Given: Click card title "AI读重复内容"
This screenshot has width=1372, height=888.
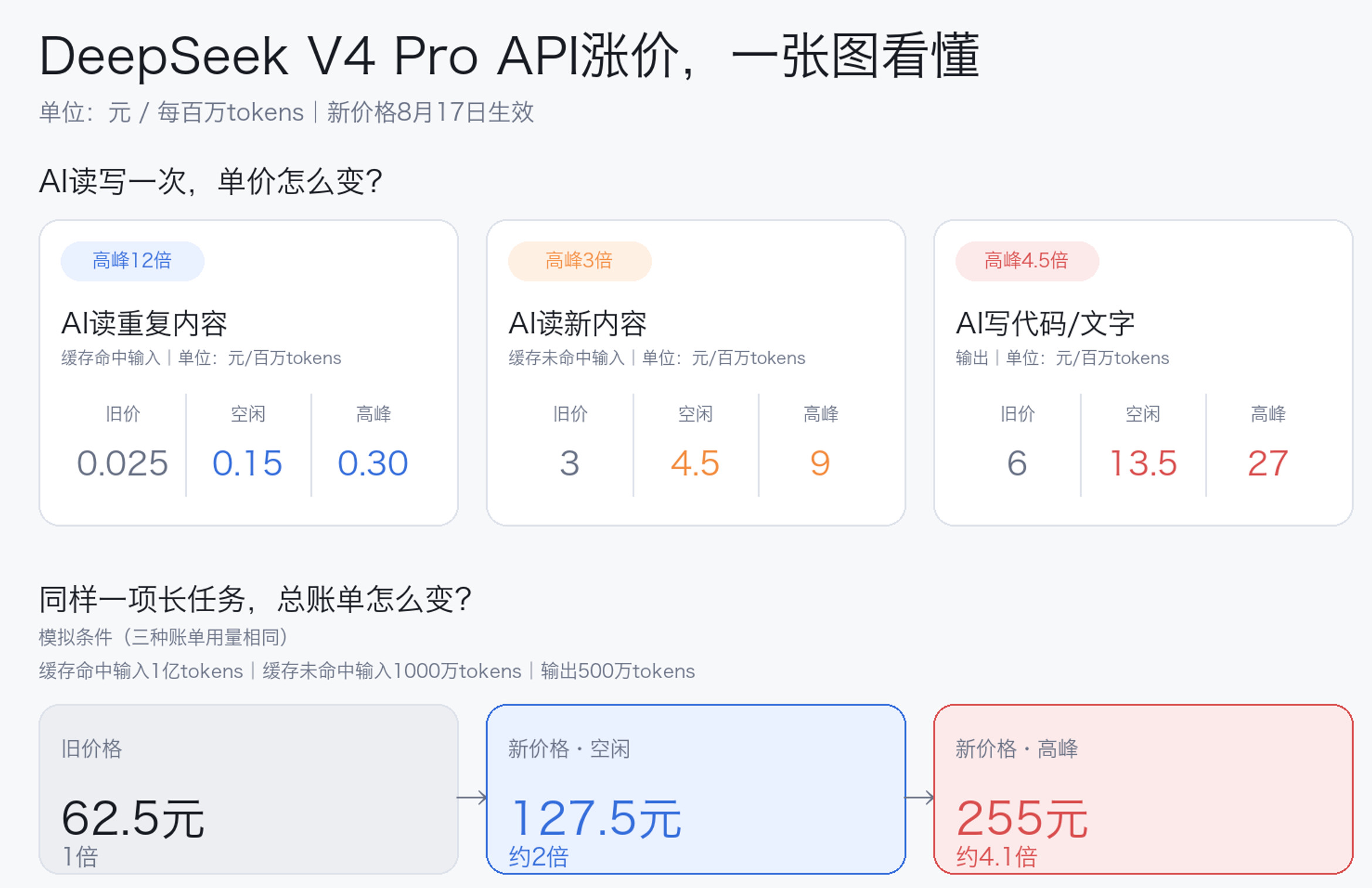Looking at the screenshot, I should coord(144,323).
